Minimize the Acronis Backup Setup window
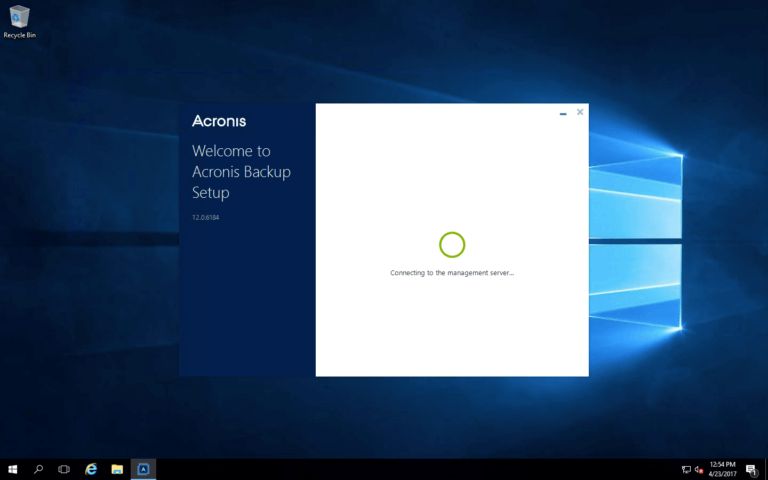Screen dimensions: 768x480 [563, 113]
